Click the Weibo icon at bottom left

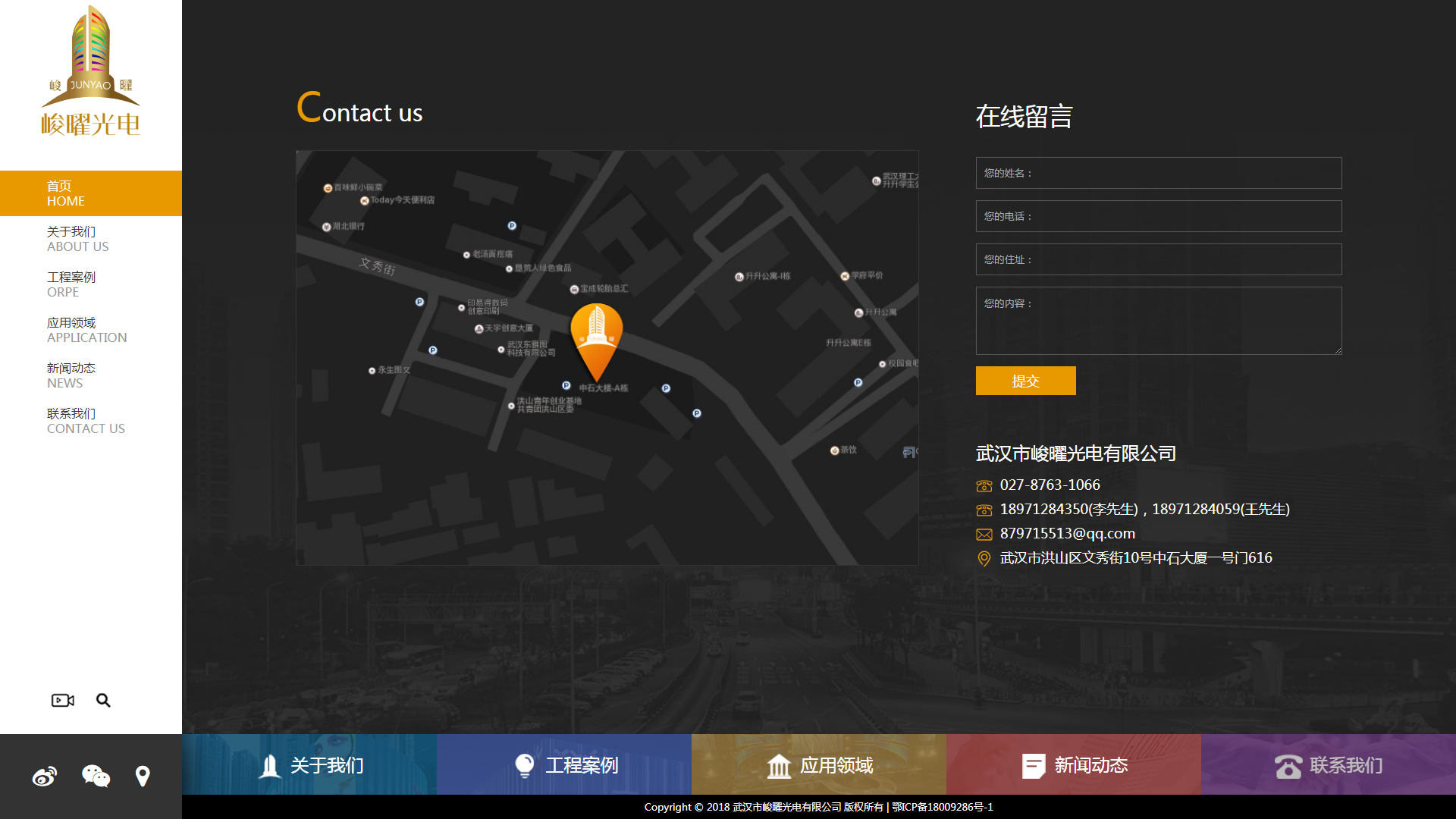coord(45,777)
